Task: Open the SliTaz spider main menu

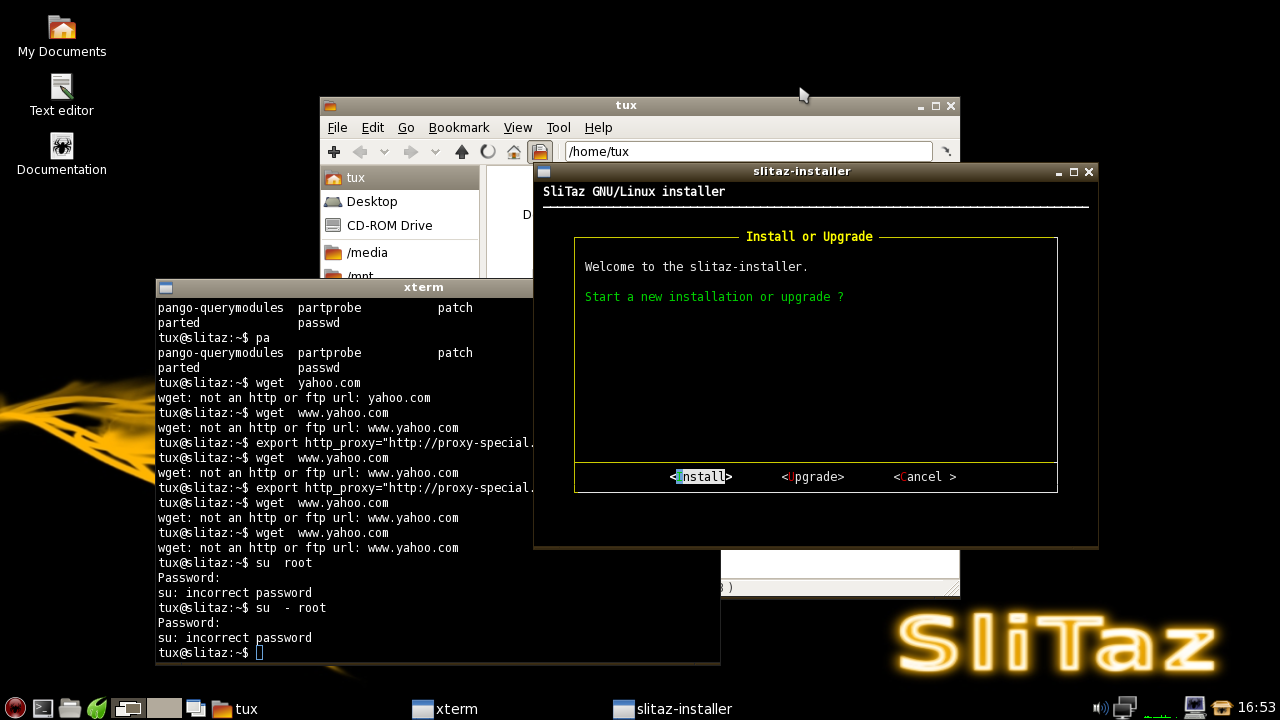Action: 14,708
